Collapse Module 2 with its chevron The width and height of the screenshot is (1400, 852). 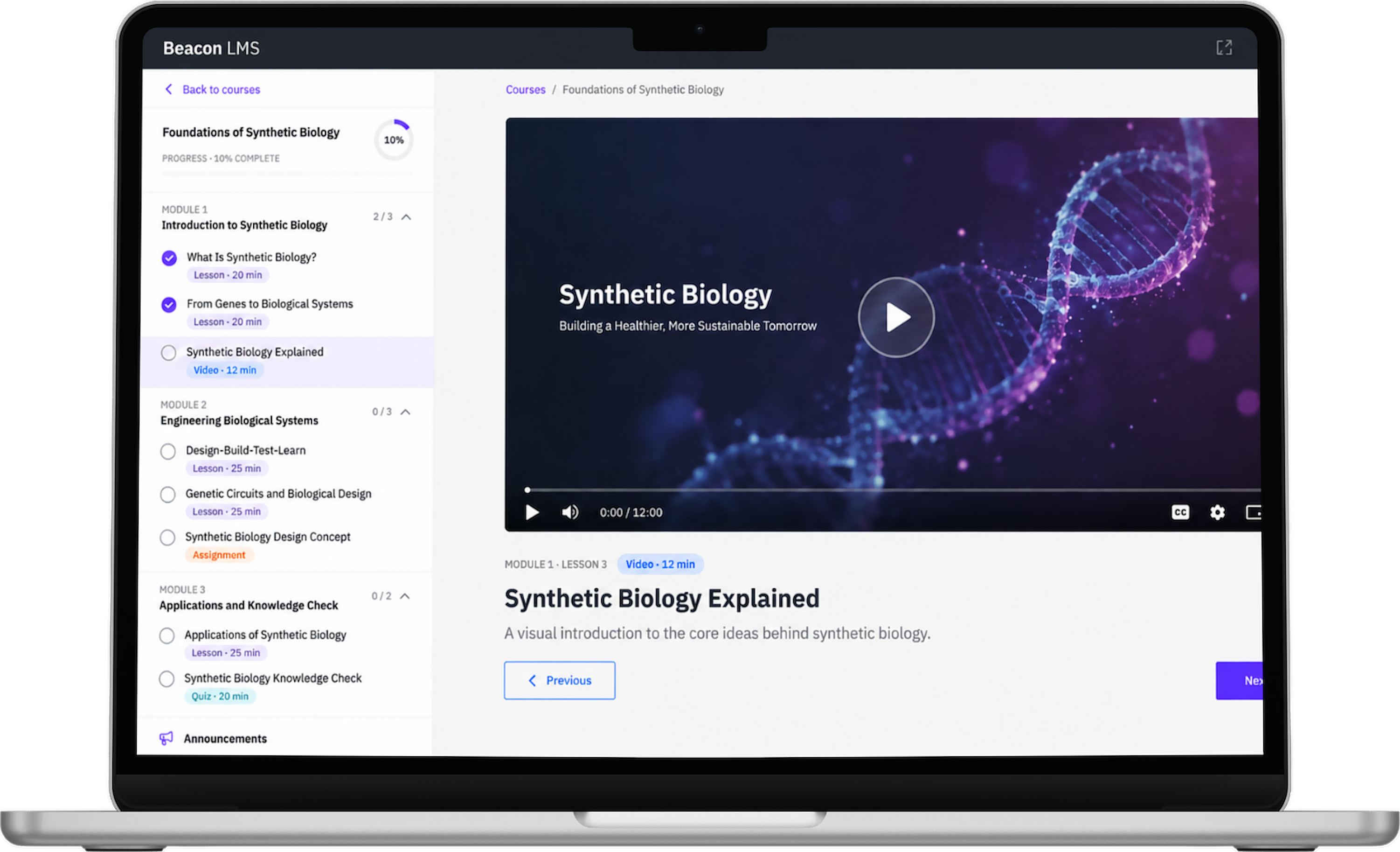(405, 412)
